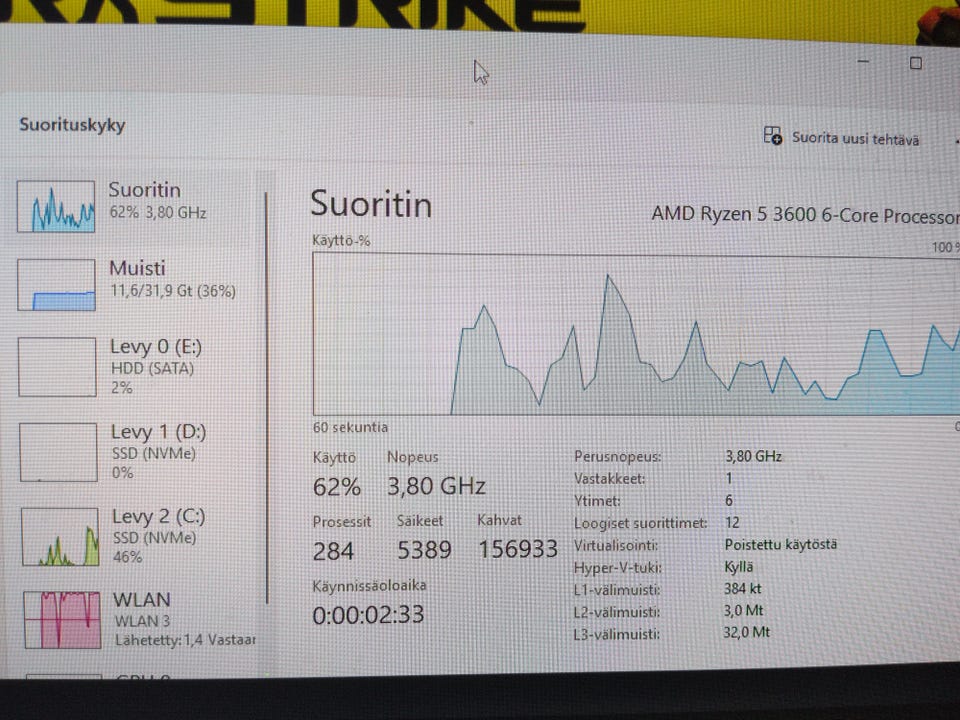Click the Perusnopeus 3,80 GHz value

click(753, 456)
